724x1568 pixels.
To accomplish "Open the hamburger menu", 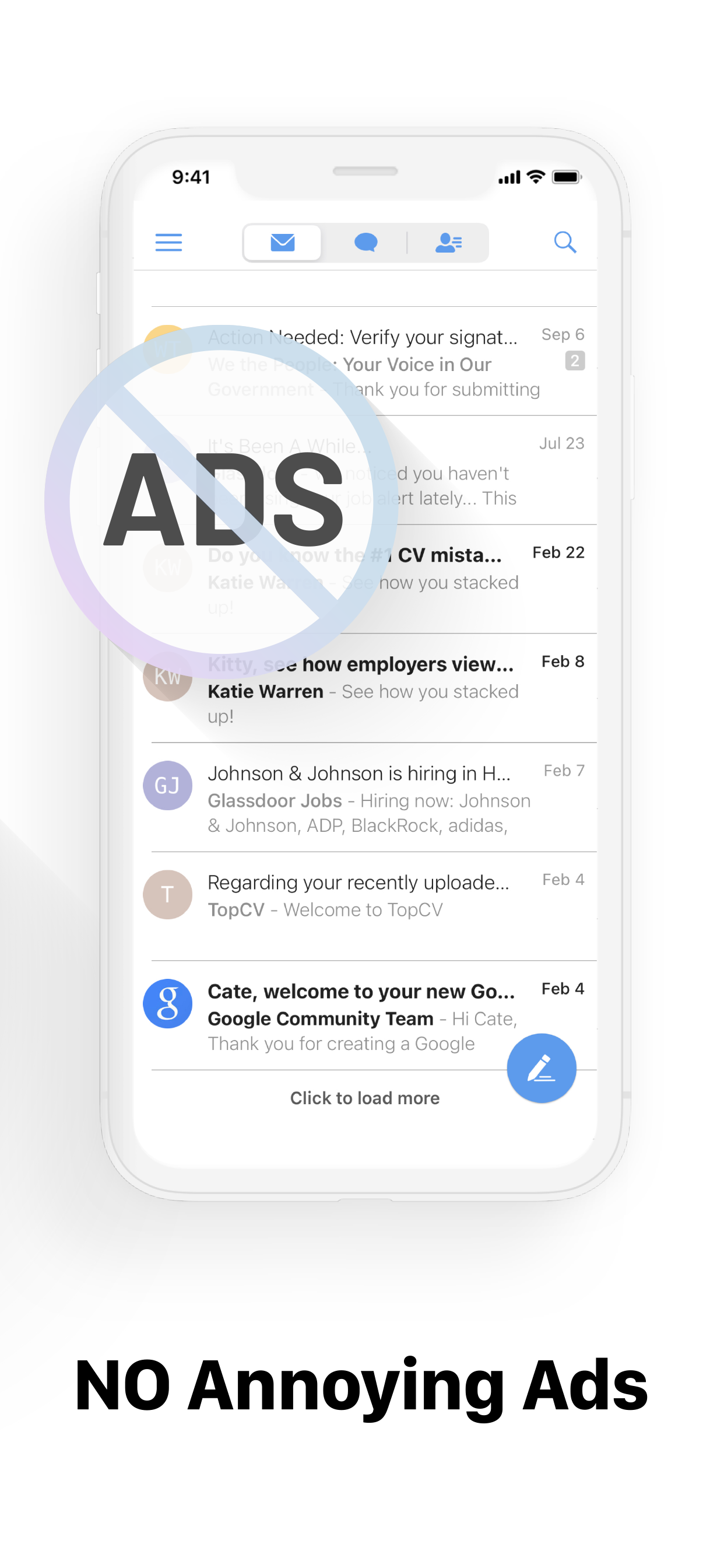I will 168,242.
